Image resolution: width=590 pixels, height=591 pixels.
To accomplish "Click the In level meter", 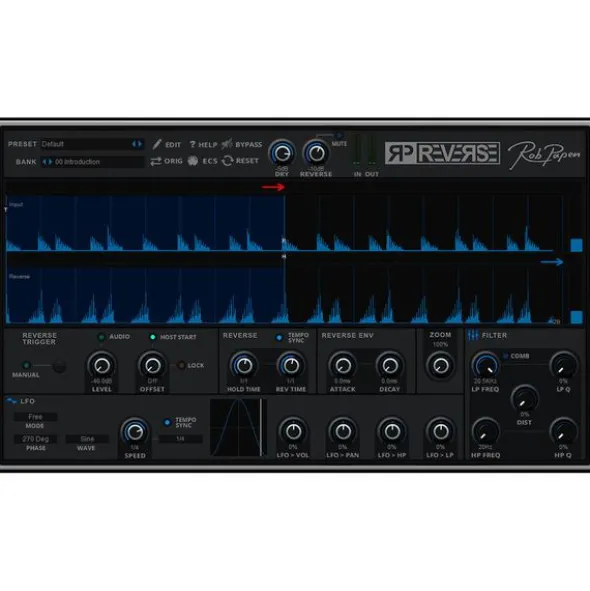I will 357,150.
